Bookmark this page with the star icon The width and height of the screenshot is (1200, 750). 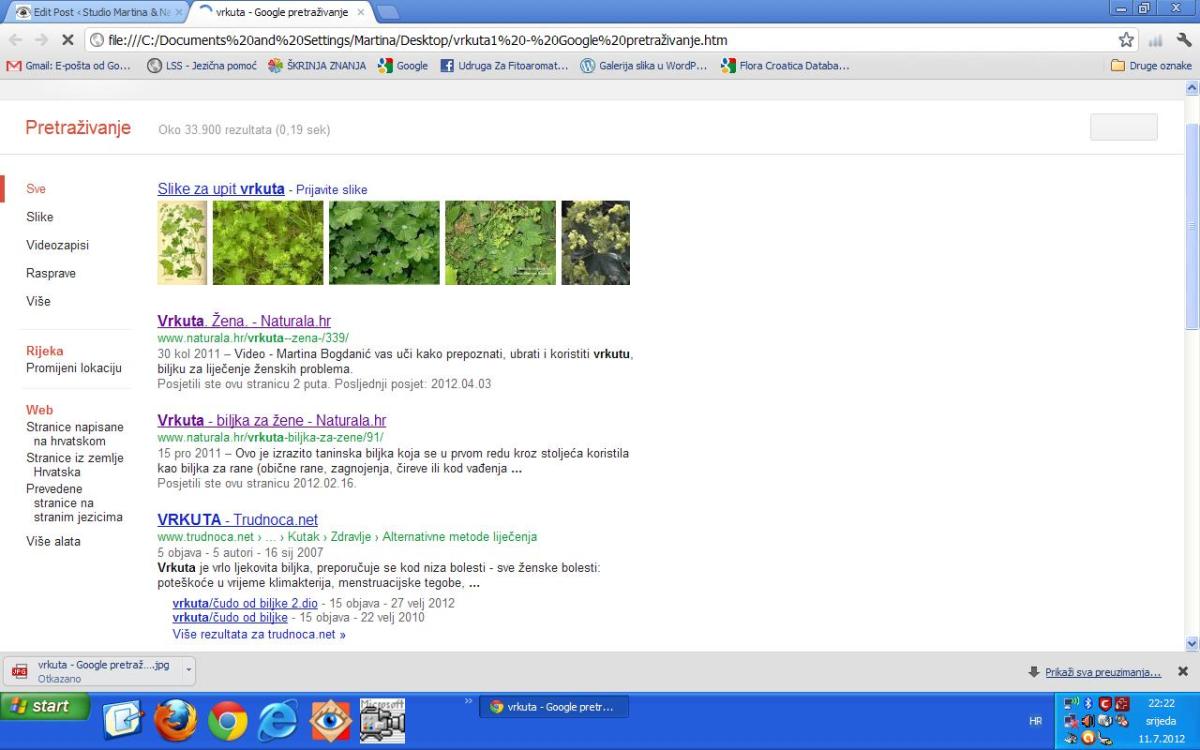click(1126, 40)
